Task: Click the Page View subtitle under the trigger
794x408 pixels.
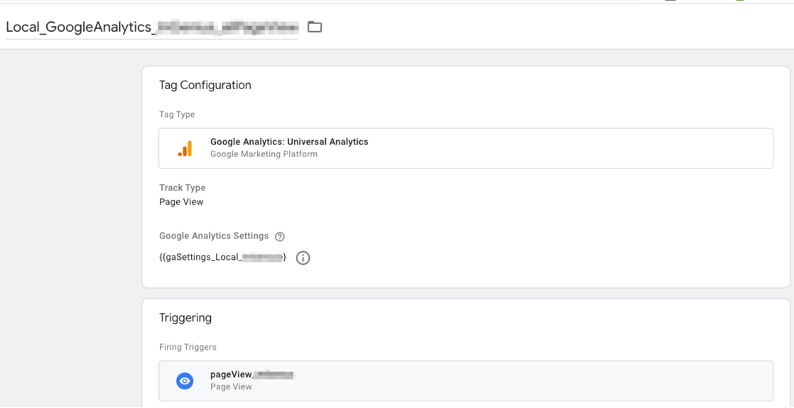Action: click(x=231, y=387)
